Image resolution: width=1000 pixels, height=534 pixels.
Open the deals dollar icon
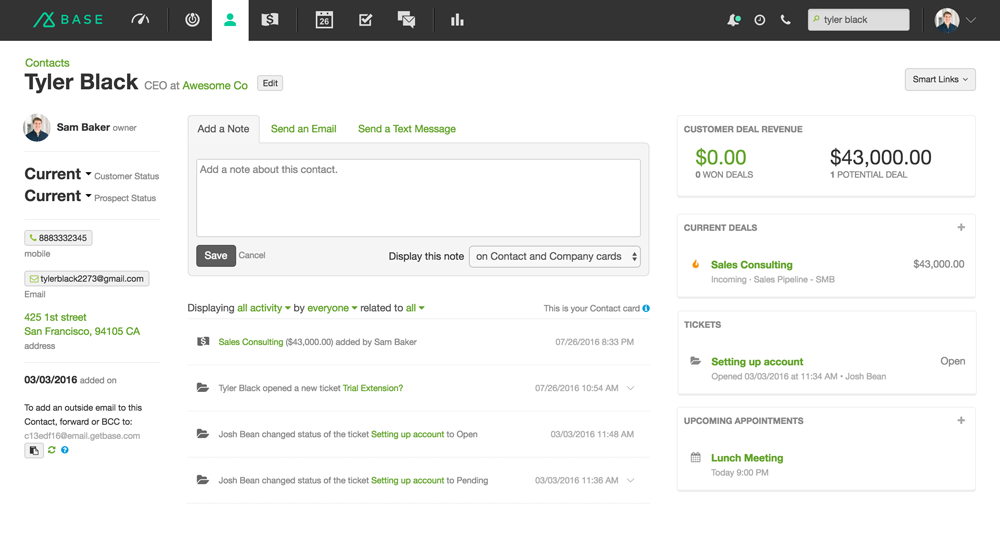[x=270, y=20]
